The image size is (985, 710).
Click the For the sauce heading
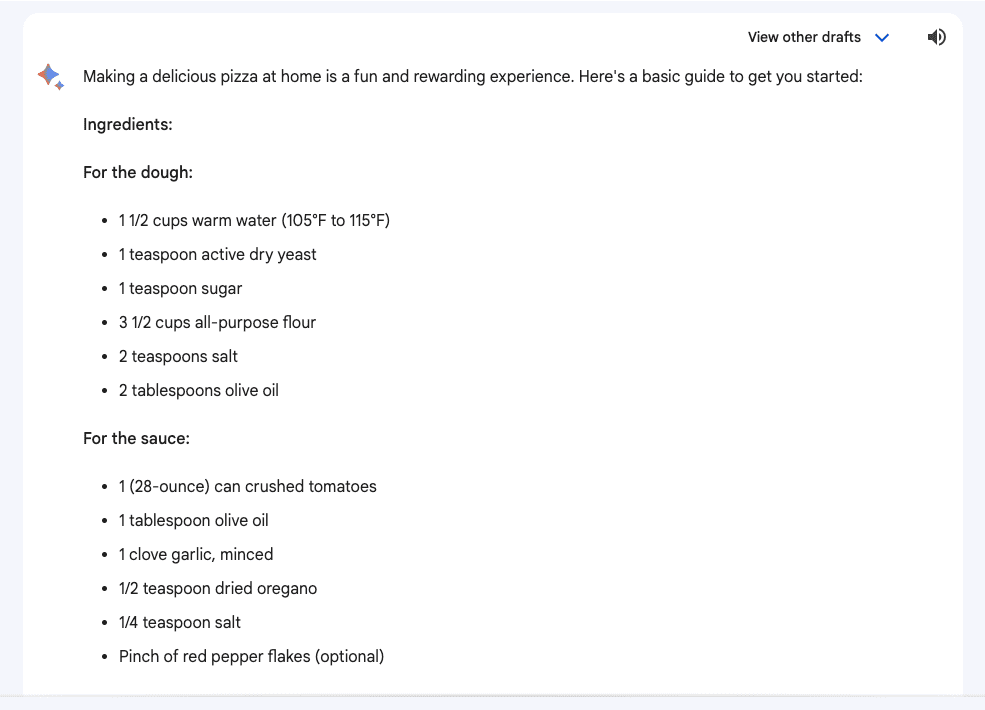point(136,438)
